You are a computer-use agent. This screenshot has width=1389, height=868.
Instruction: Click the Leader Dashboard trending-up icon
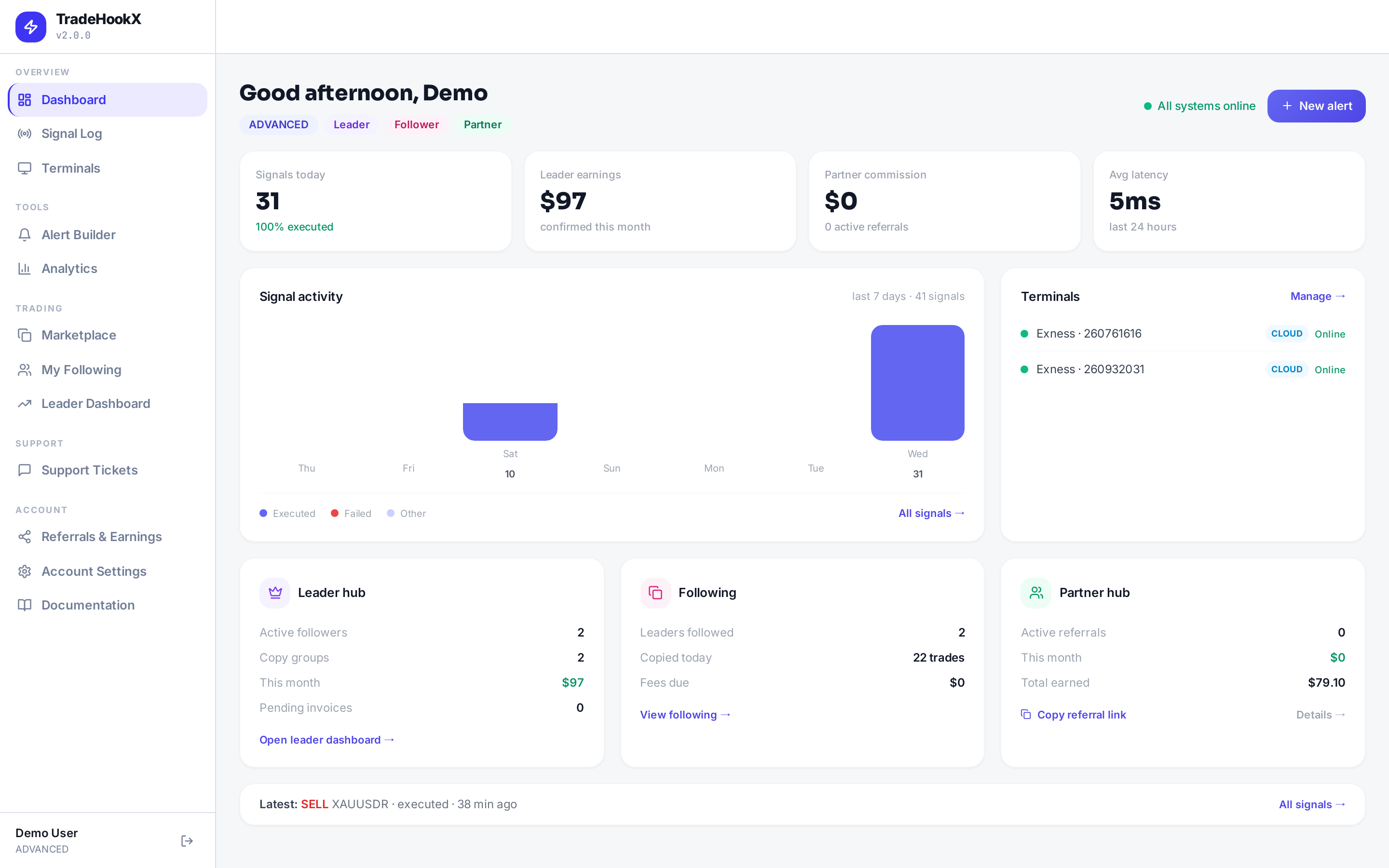pos(25,404)
